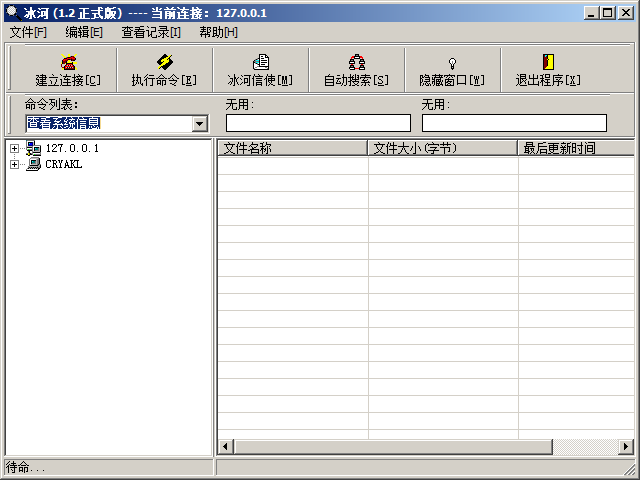Open the 冰河信使 messenger toolbar icon
Screen dimensions: 640x480
coord(260,63)
